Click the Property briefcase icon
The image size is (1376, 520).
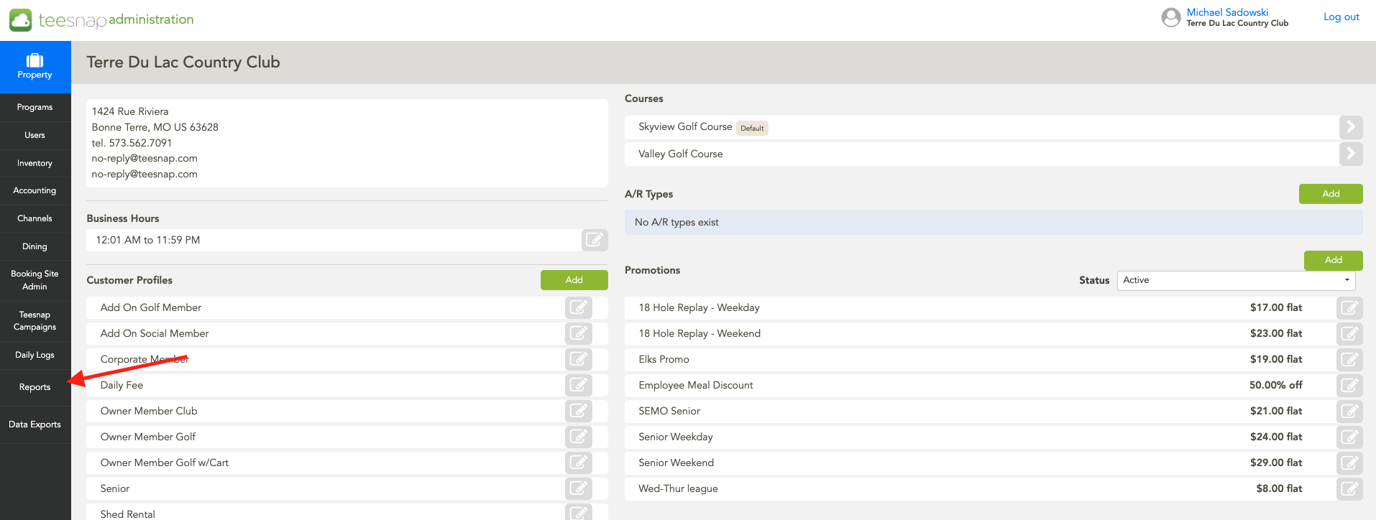pos(35,60)
